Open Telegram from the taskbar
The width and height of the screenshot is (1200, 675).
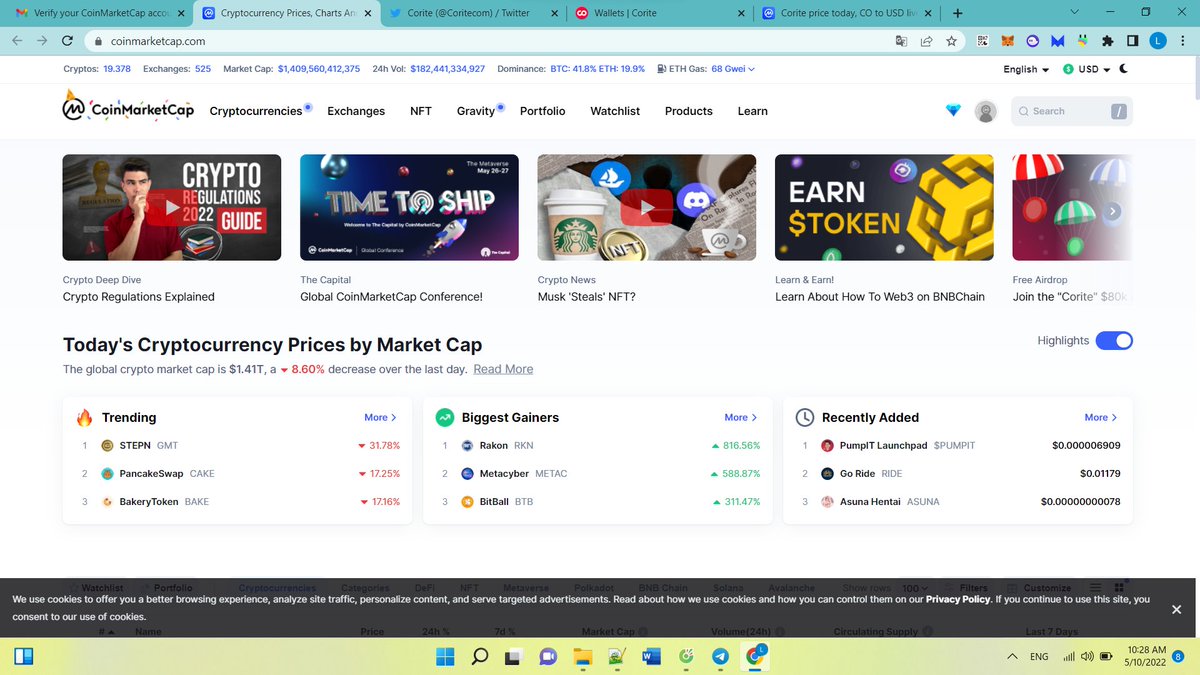pos(720,657)
